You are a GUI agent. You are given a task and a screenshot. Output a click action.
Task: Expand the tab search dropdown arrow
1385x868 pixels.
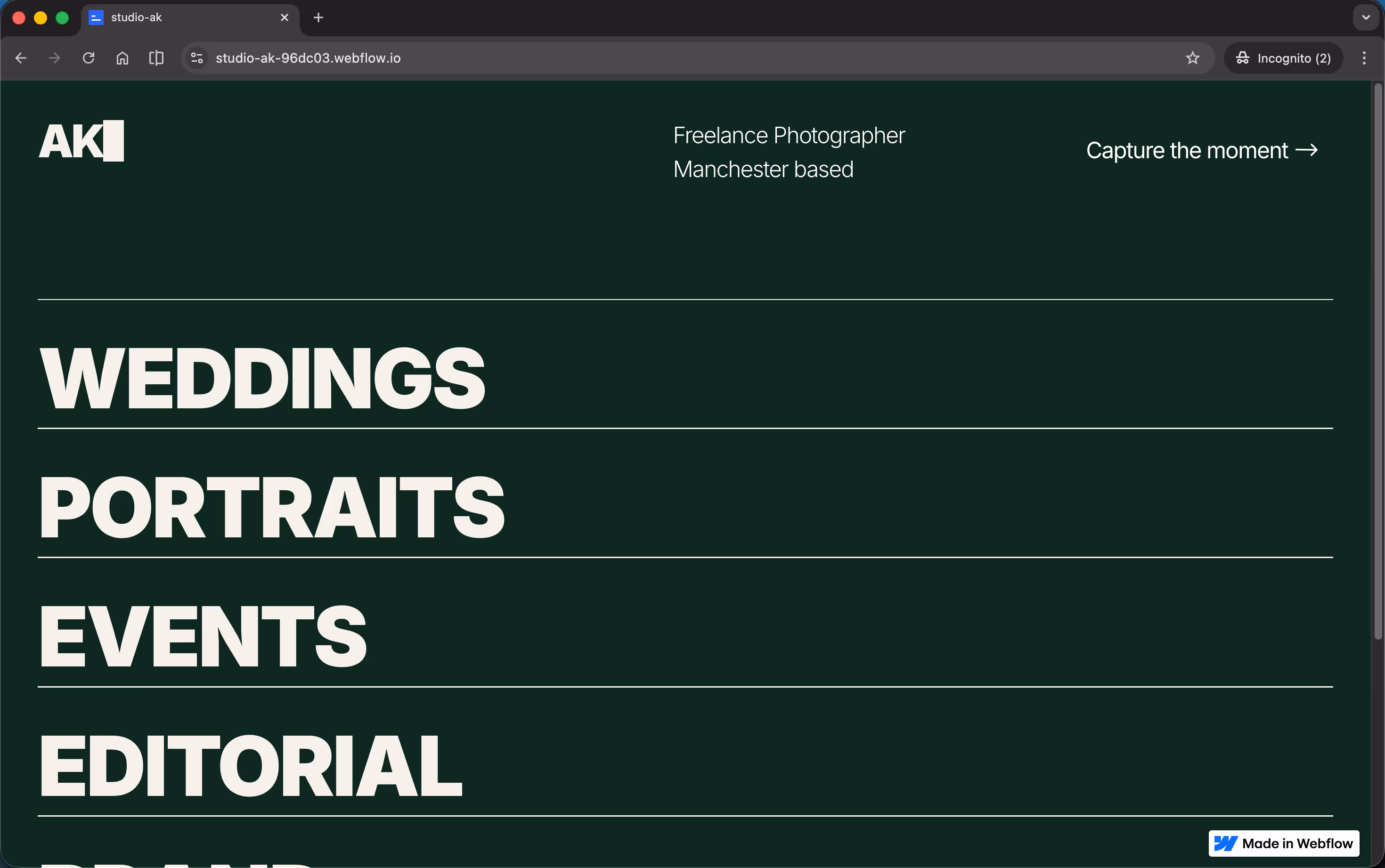(1366, 18)
